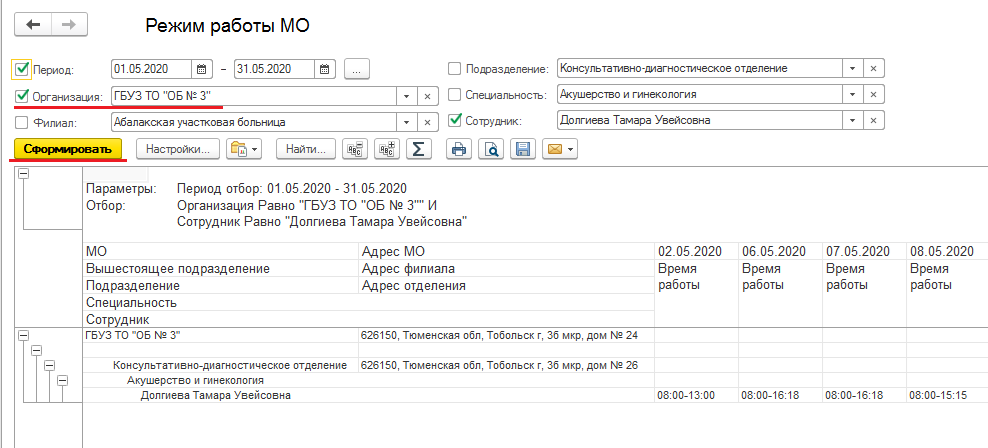The height and width of the screenshot is (448, 988).
Task: Enable the Филиал checkbox
Action: tap(22, 122)
